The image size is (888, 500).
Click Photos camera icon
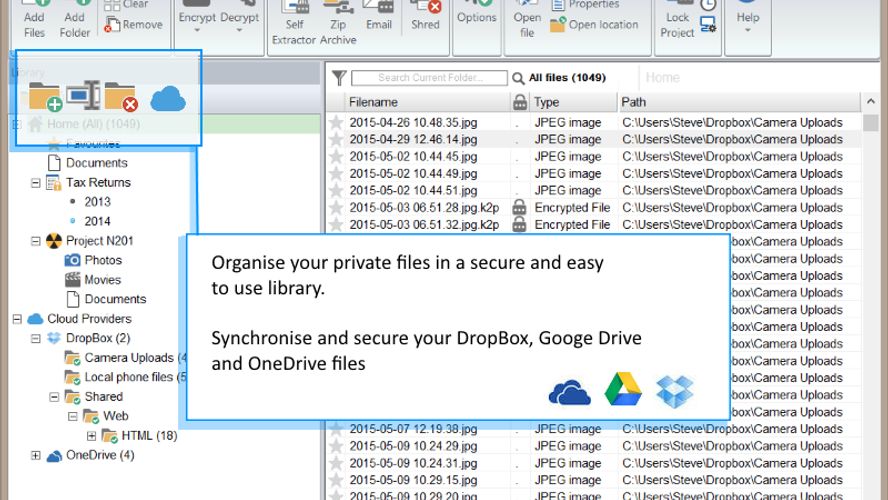pos(72,260)
